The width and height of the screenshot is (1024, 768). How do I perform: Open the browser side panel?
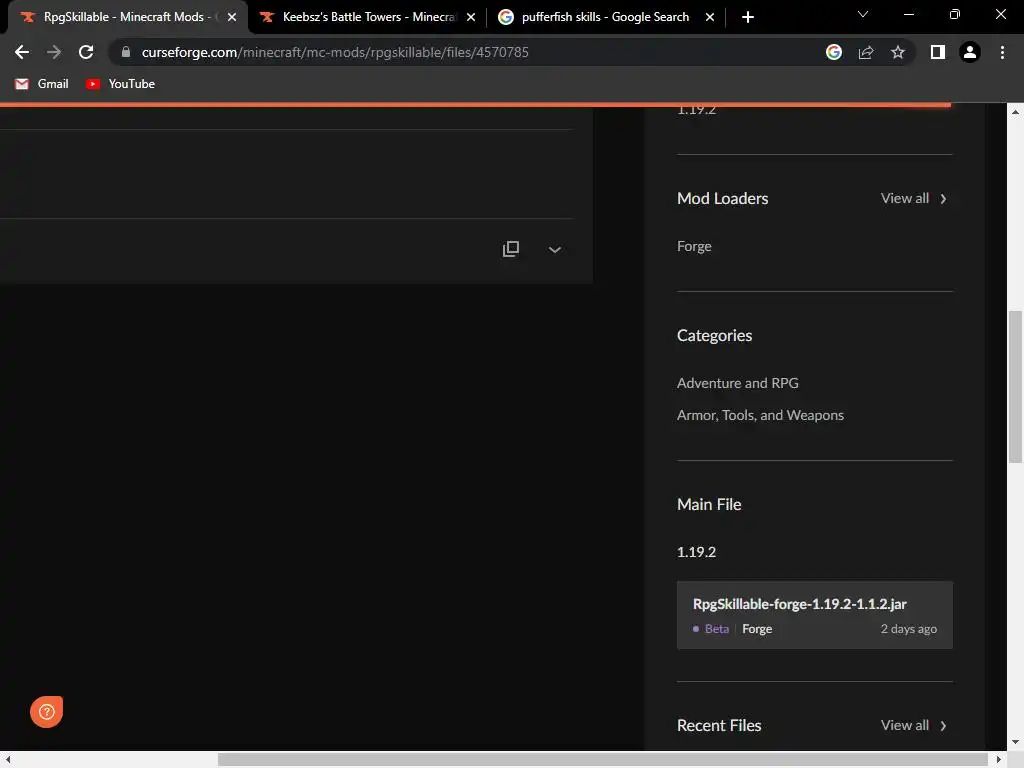pos(938,52)
